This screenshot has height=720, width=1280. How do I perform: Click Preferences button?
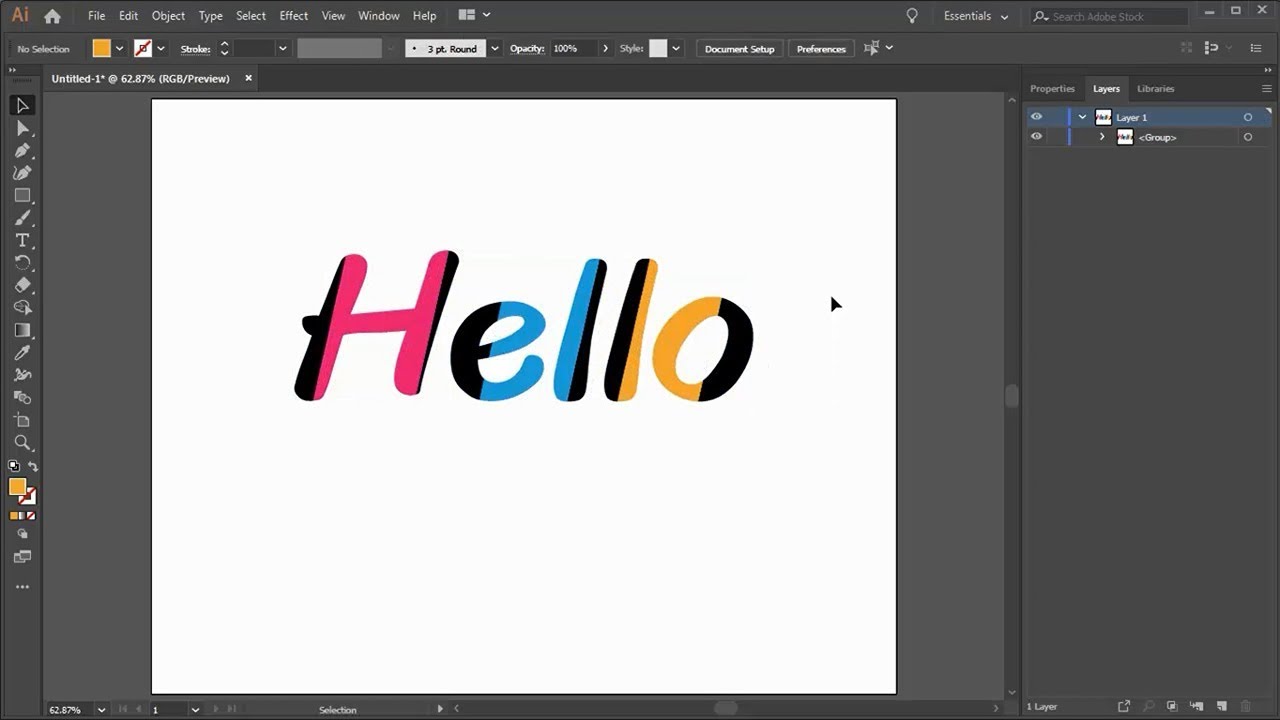[x=821, y=48]
